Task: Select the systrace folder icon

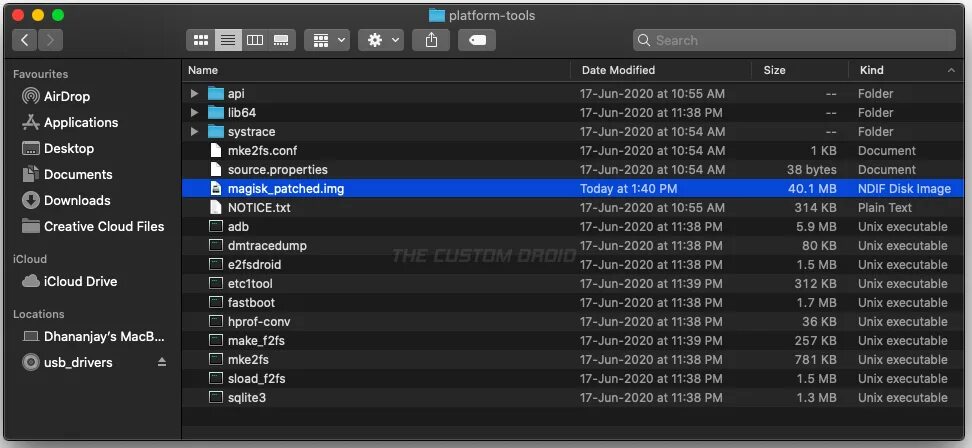Action: [215, 132]
